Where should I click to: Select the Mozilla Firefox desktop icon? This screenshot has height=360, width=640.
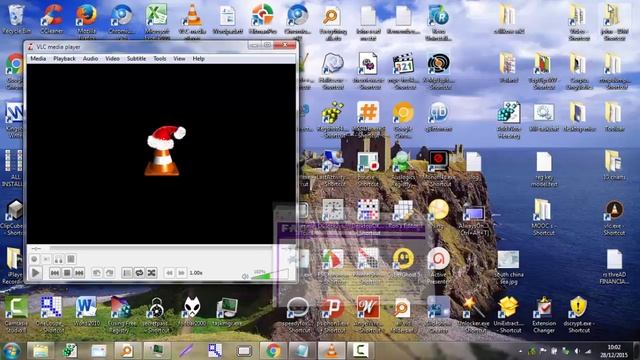click(87, 22)
